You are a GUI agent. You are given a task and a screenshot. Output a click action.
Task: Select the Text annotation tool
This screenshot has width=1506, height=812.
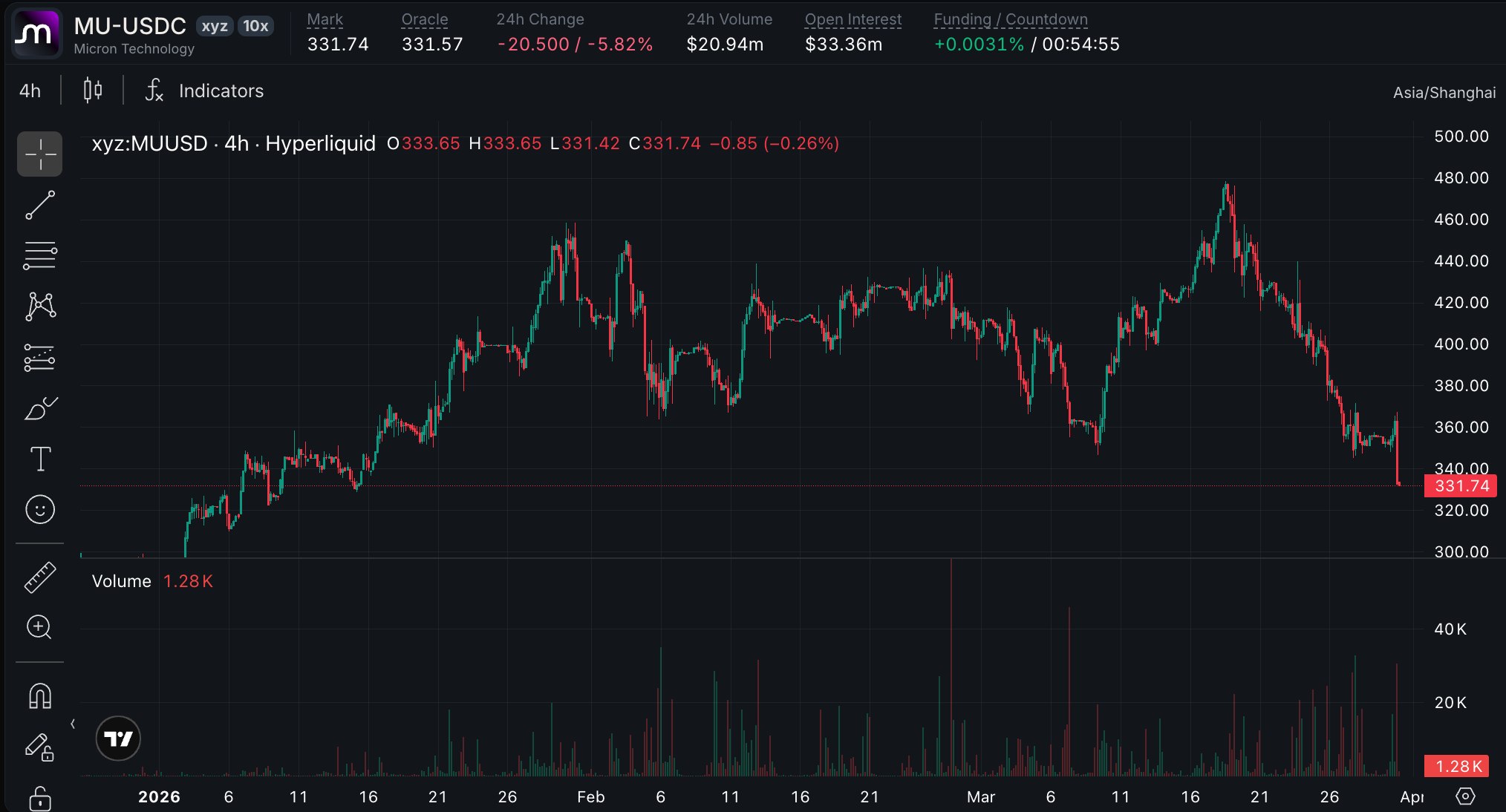coord(40,459)
